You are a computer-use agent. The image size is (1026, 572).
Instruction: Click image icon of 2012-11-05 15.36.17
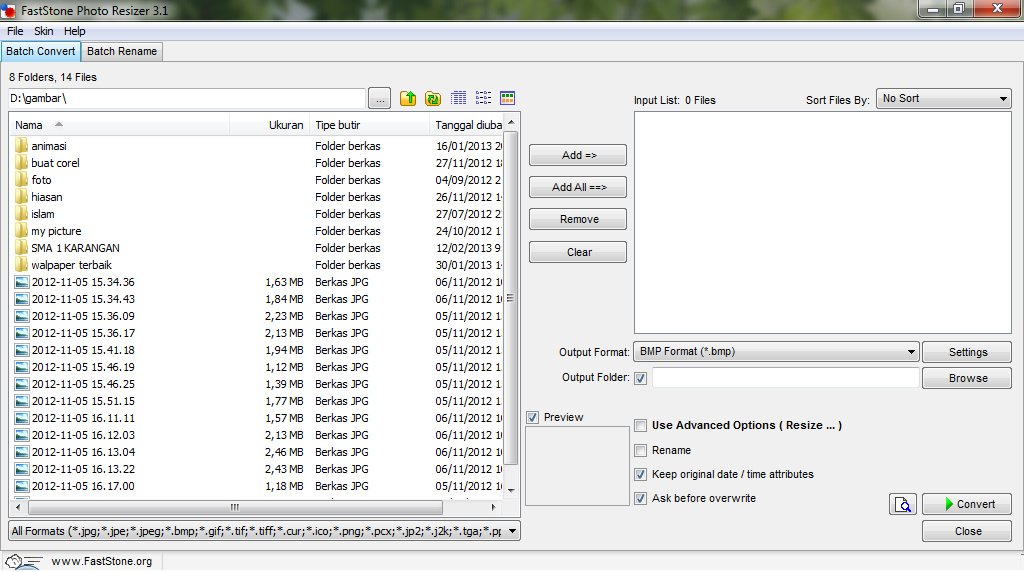(x=22, y=333)
